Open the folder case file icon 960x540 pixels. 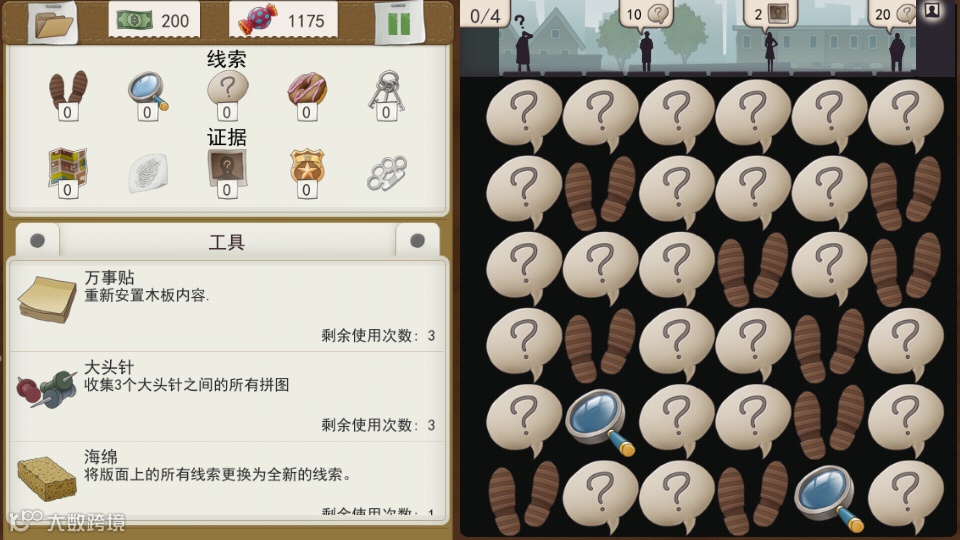click(54, 23)
